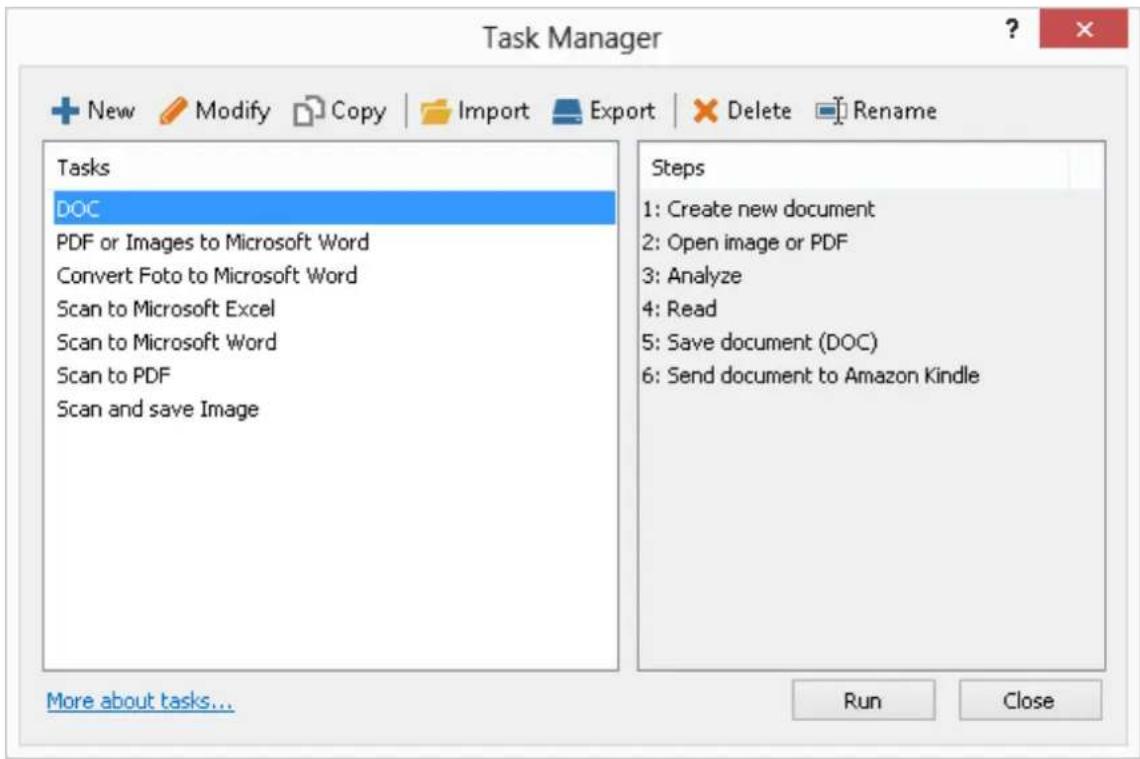Image resolution: width=1140 pixels, height=759 pixels.
Task: Click the Tasks column header
Action: pos(331,167)
